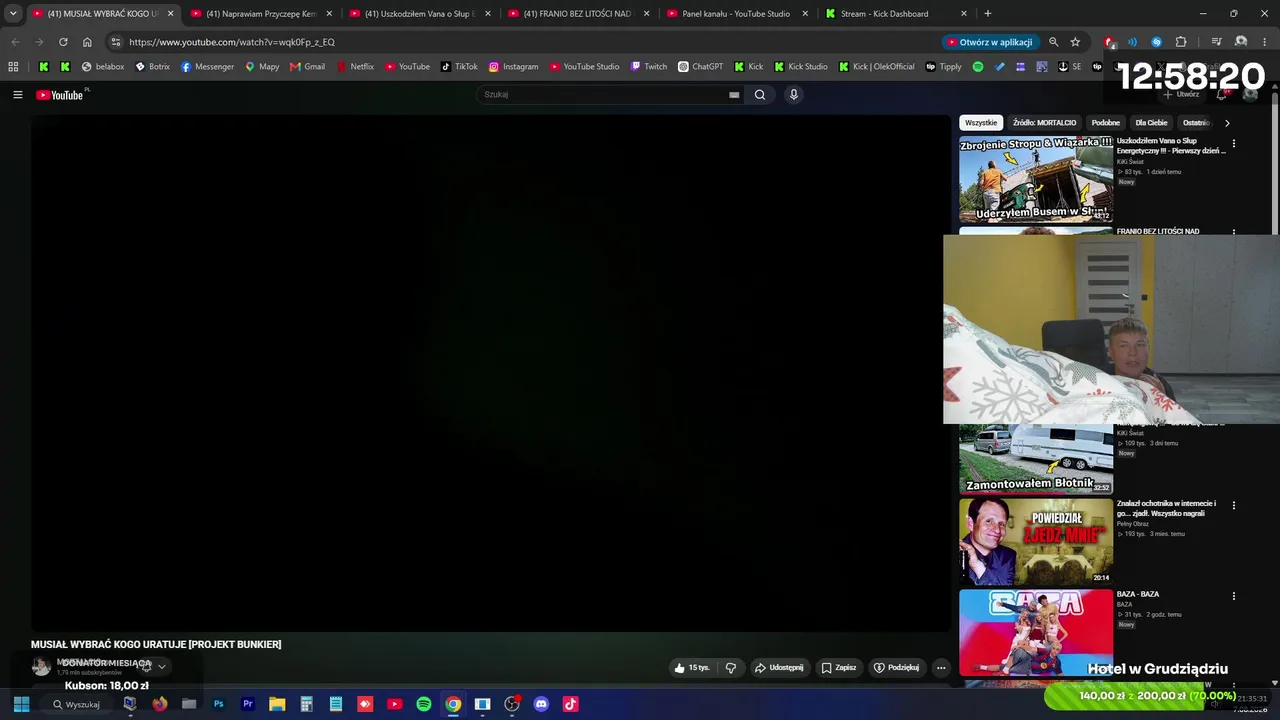This screenshot has width=1280, height=720.
Task: Select the Źródło: MORTALCIO filter chip
Action: pos(1044,123)
